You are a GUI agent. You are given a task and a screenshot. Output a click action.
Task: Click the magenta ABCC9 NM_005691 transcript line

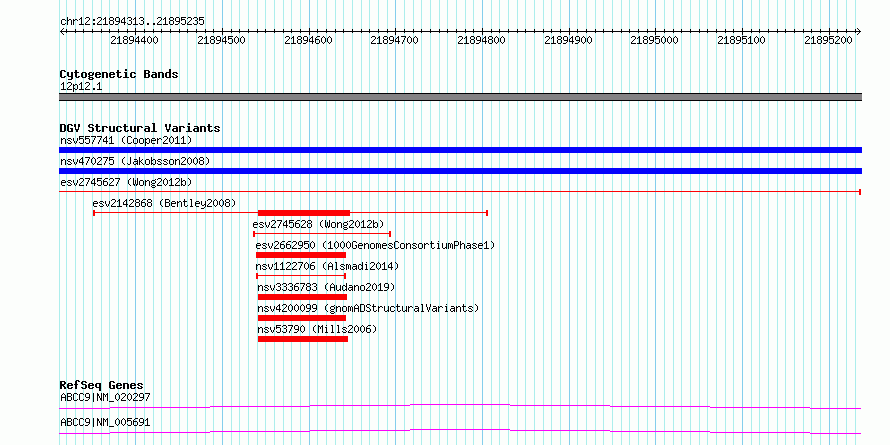tap(460, 432)
